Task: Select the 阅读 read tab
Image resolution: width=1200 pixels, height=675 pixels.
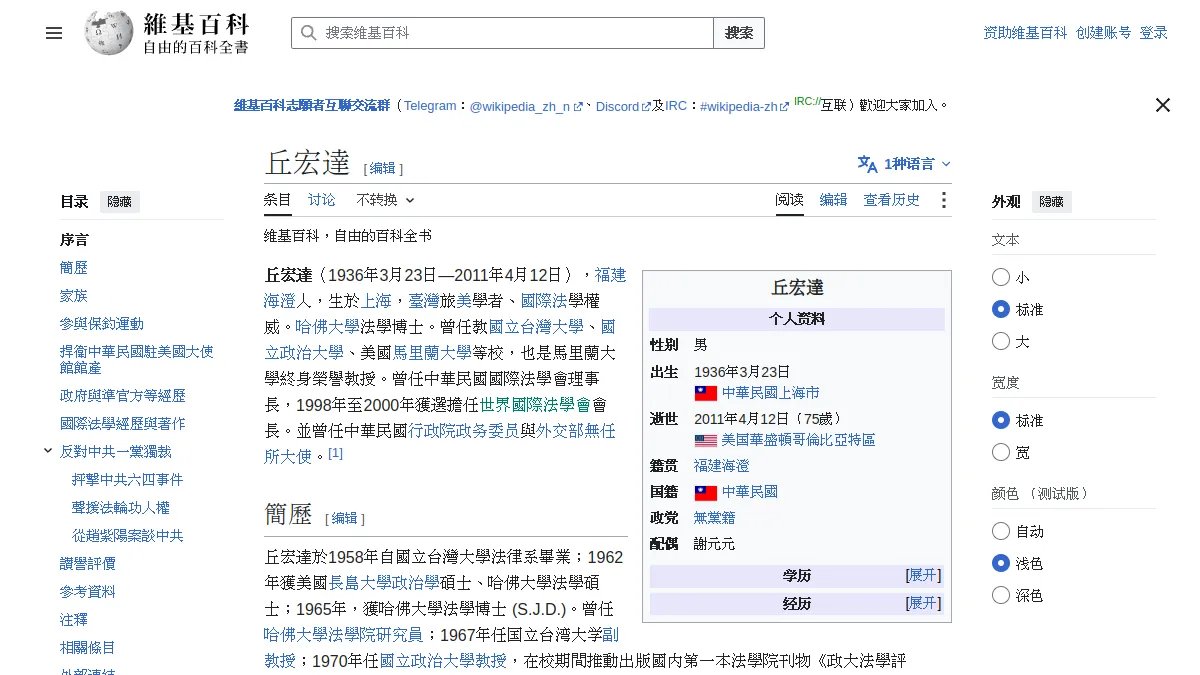Action: pos(790,200)
